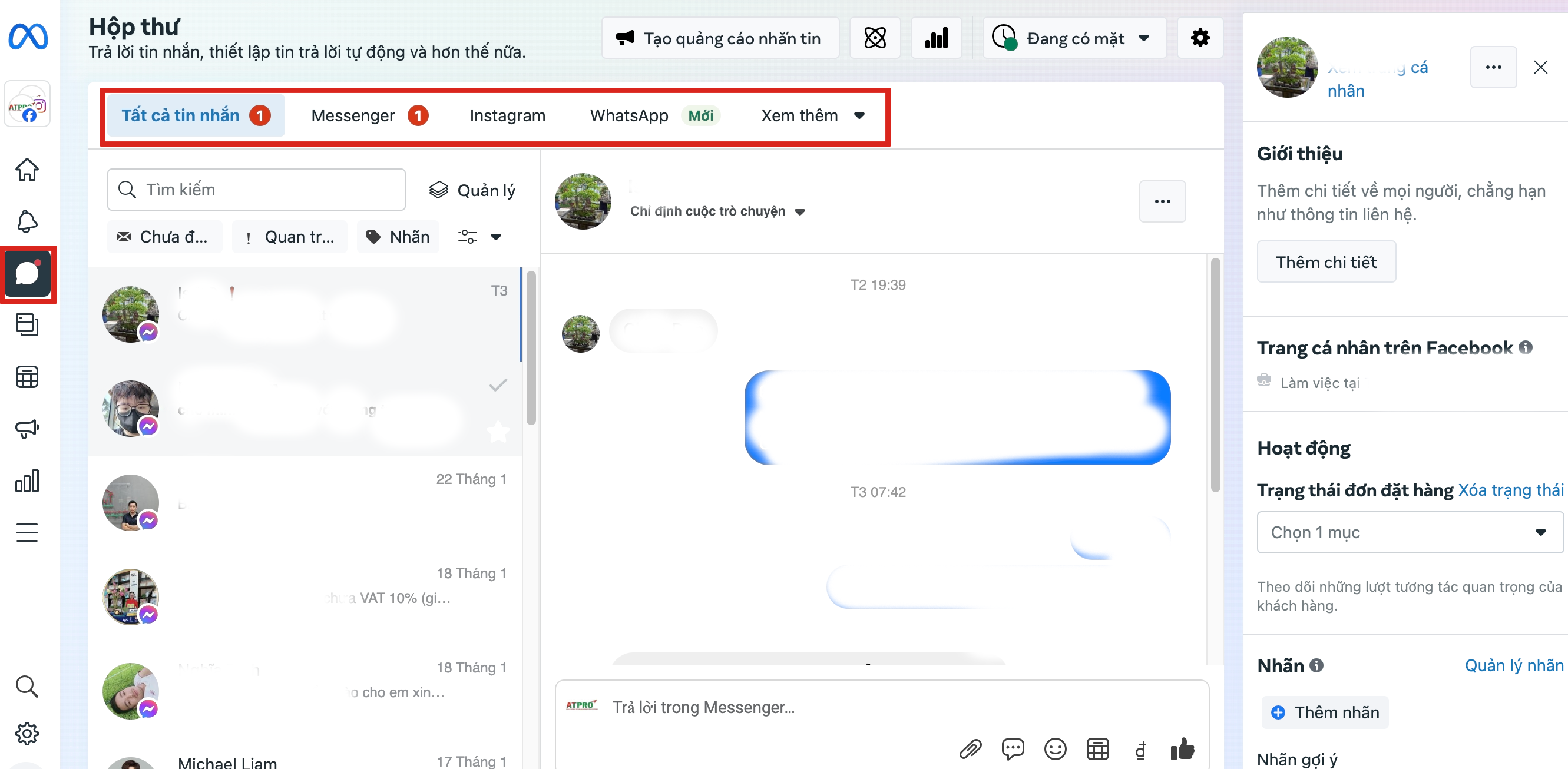The width and height of the screenshot is (1568, 769).
Task: Open the calendar grid icon in composer
Action: point(1097,749)
